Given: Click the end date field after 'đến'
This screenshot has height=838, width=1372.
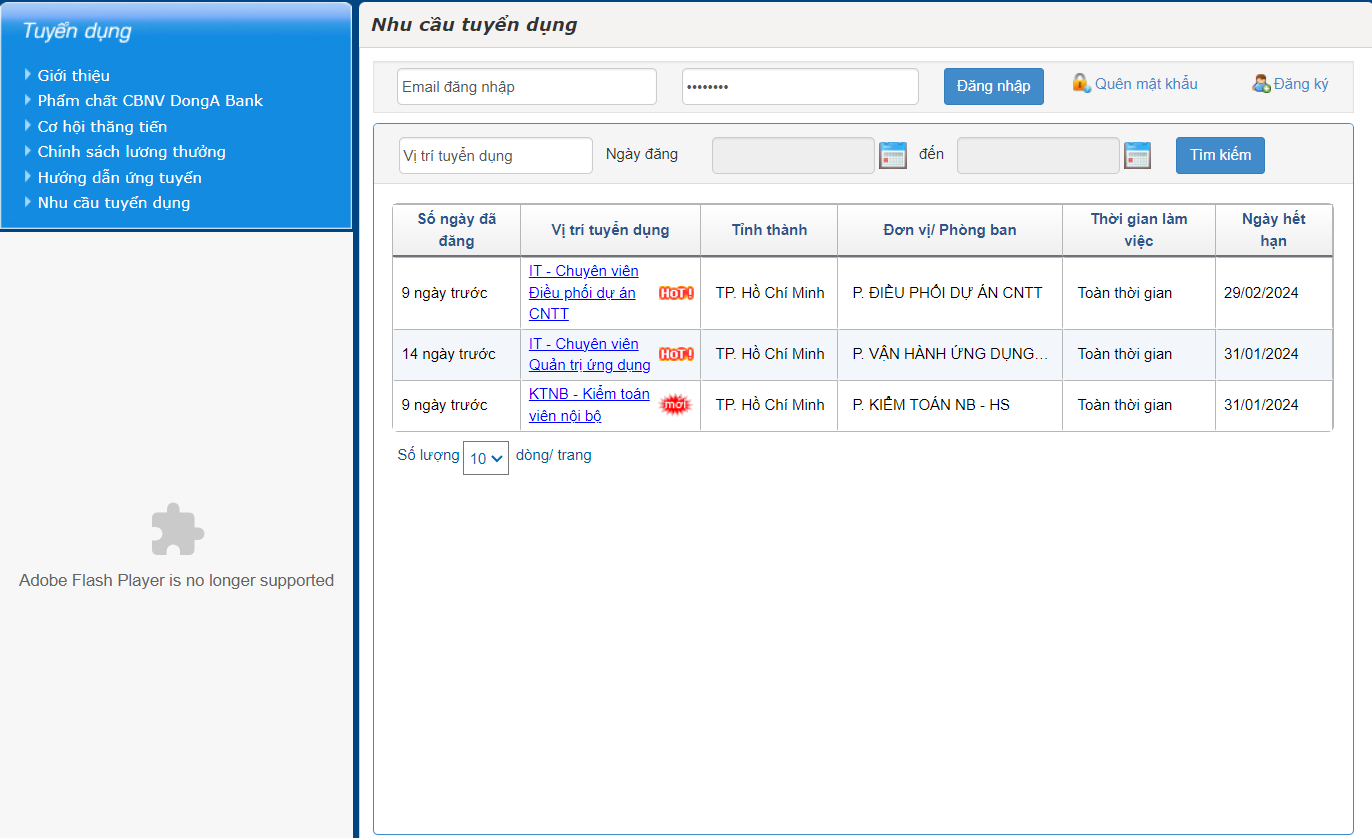Looking at the screenshot, I should point(1038,155).
